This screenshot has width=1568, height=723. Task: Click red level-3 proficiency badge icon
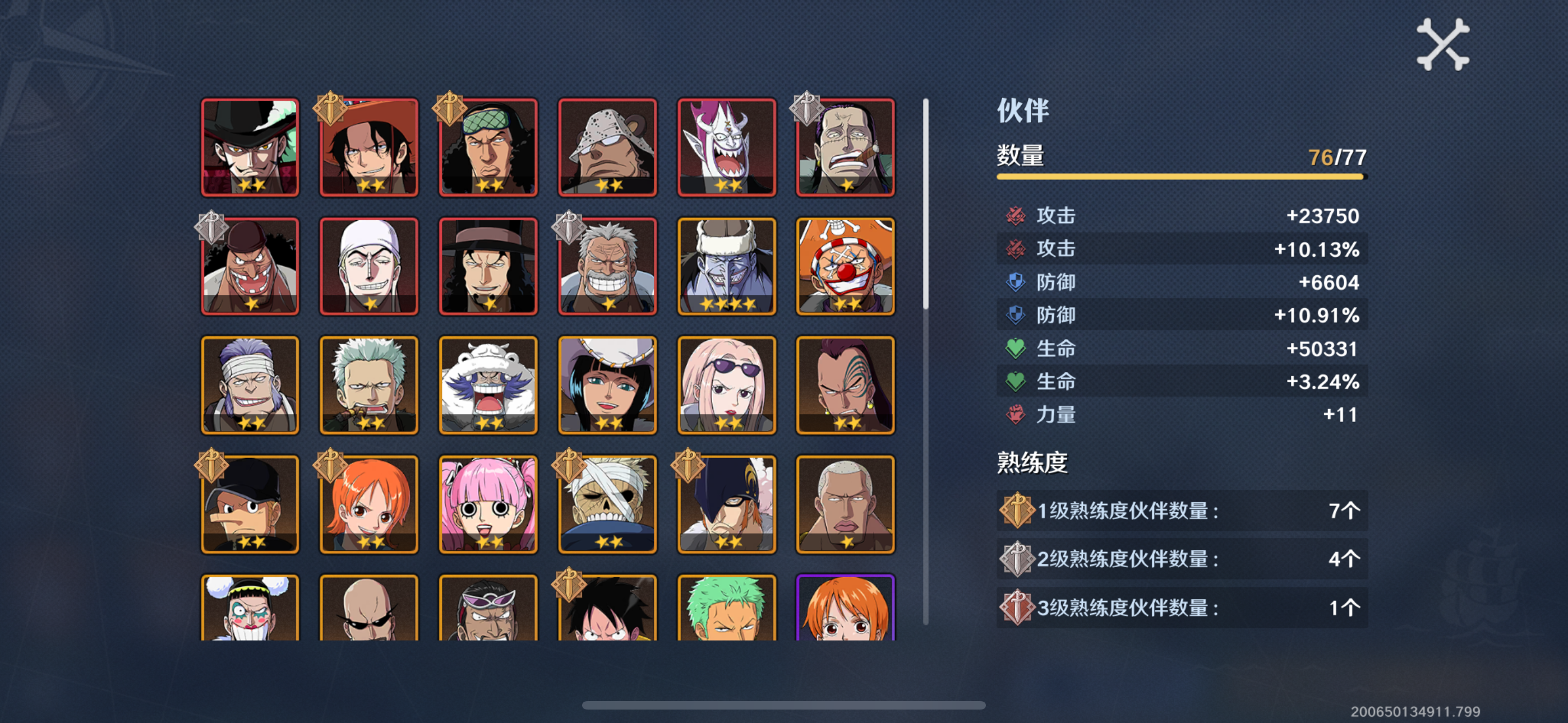click(1017, 608)
